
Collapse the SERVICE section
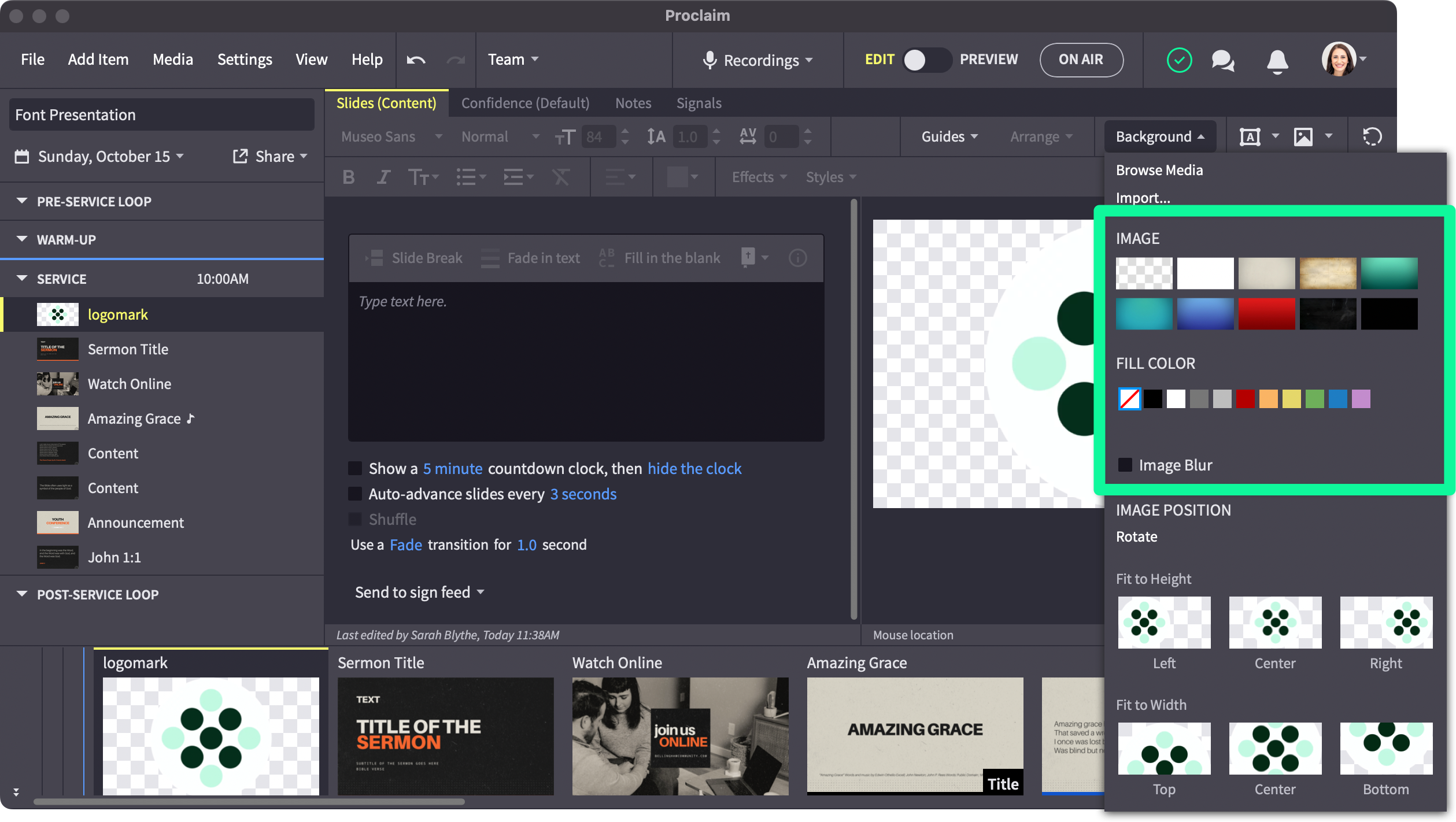coord(22,279)
